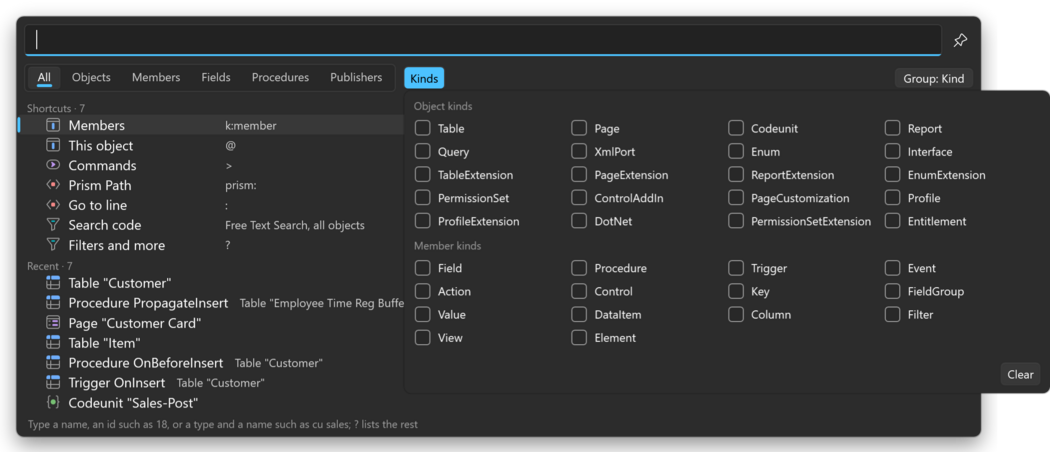
Task: Tick the PageExtension checkbox
Action: point(579,175)
